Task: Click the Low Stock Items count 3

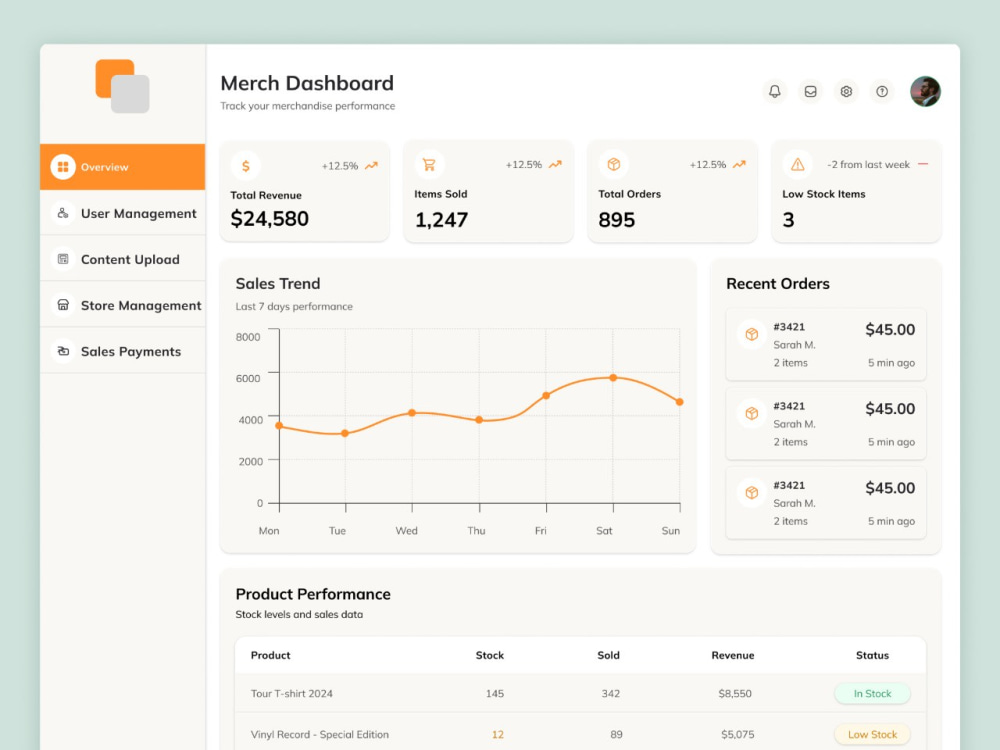Action: tap(788, 220)
